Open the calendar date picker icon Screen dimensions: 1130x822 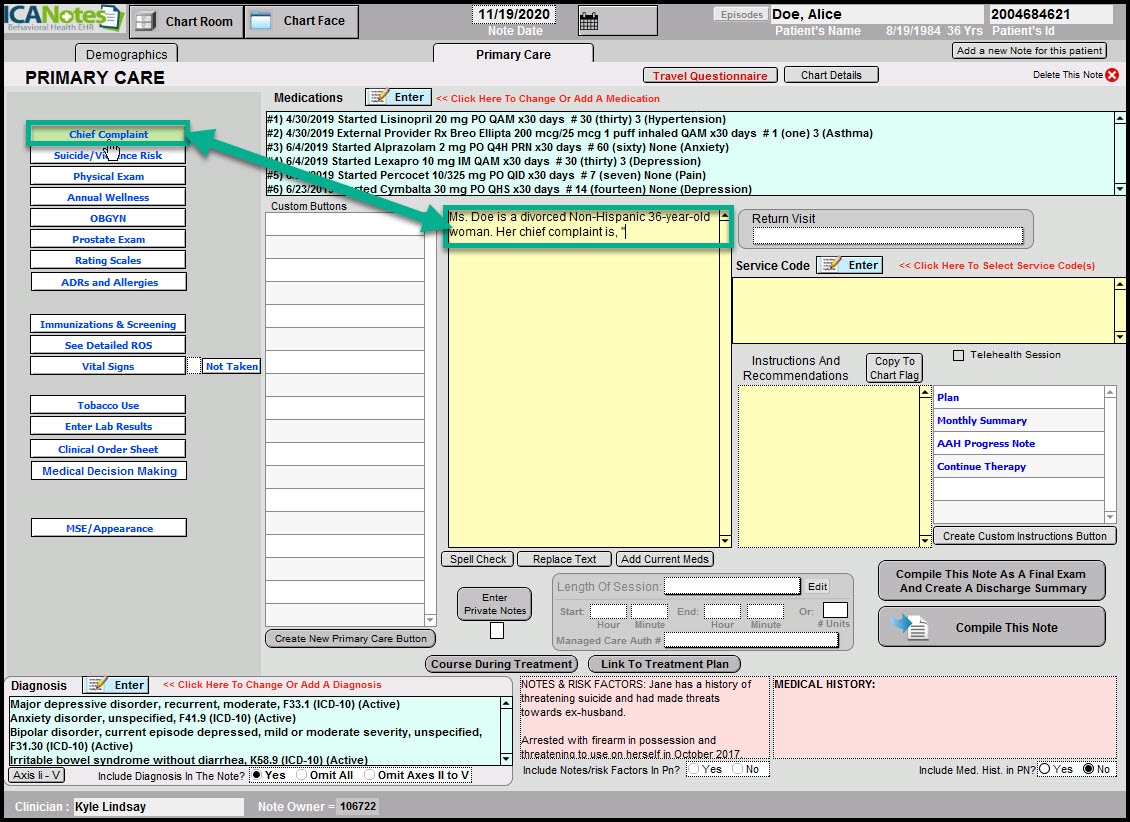pos(589,20)
